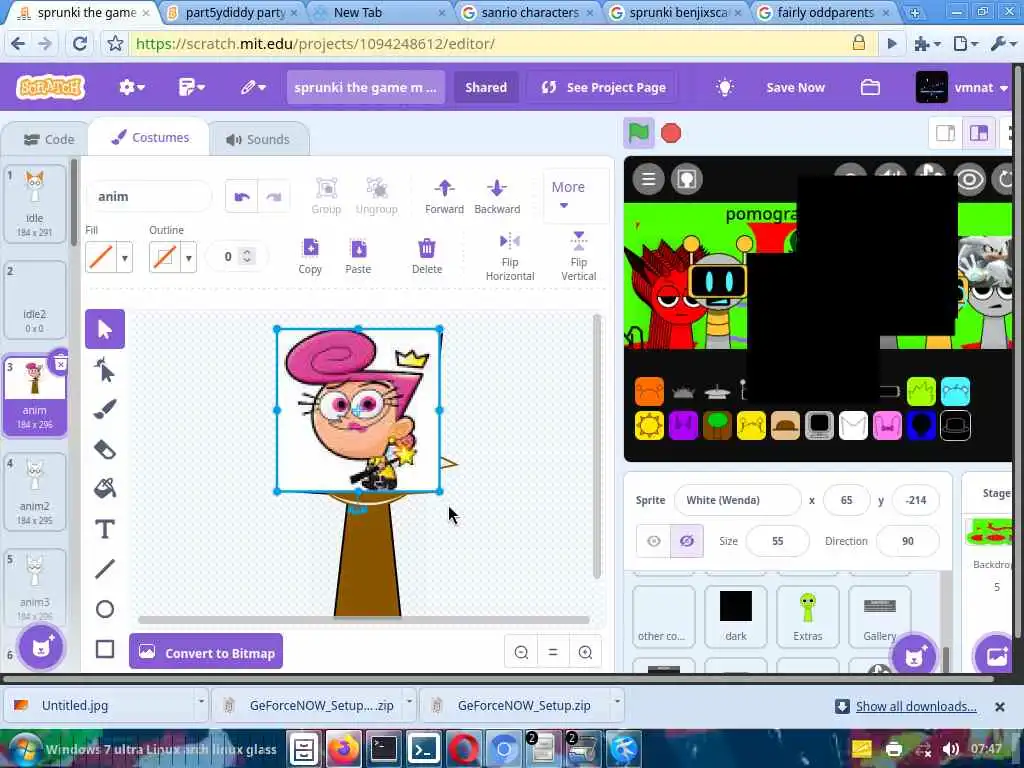Reset paint canvas zoom
This screenshot has height=768, width=1024.
point(553,652)
